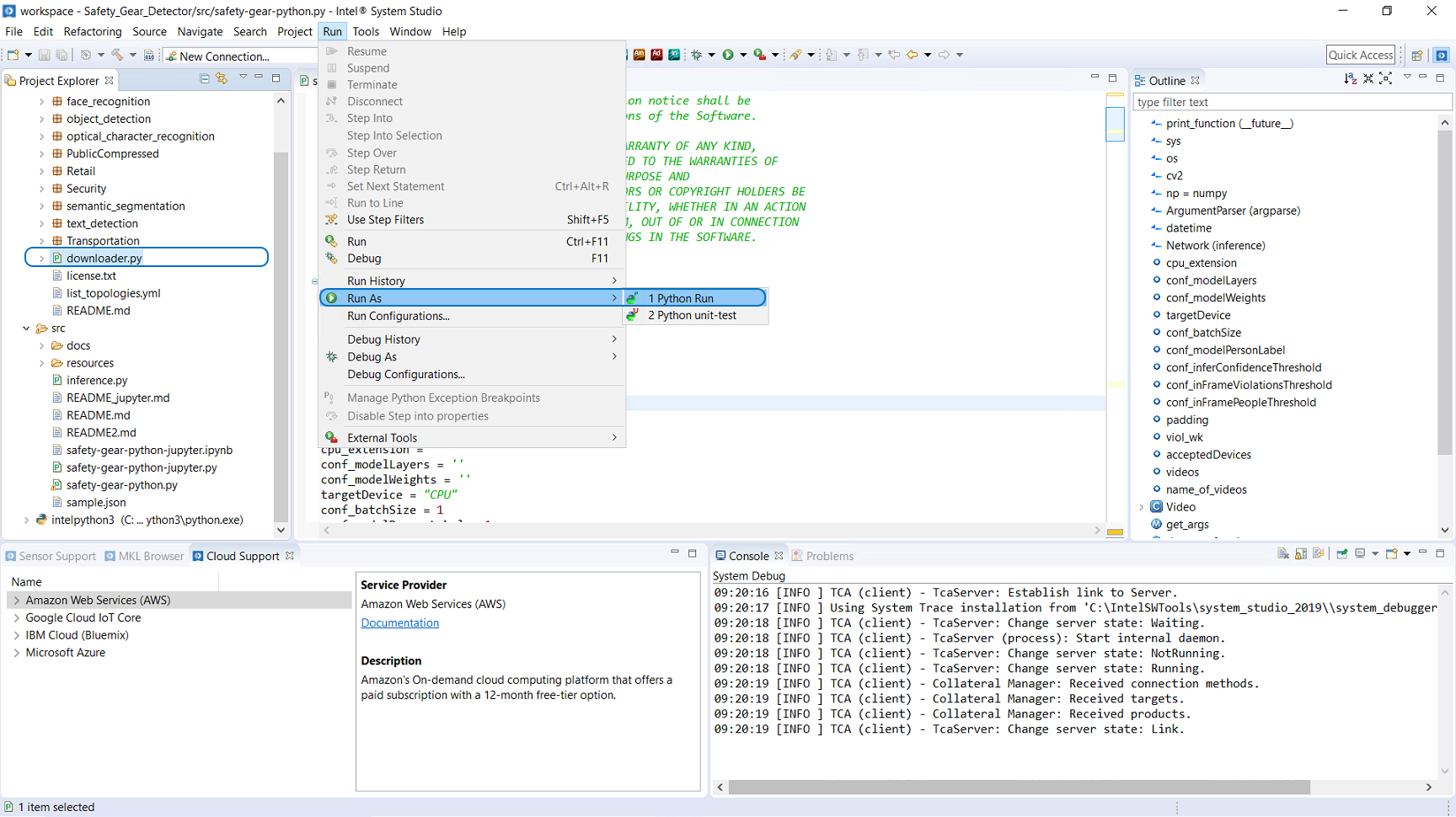Click the Save All toolbar icon
Image resolution: width=1456 pixels, height=817 pixels.
pos(62,56)
